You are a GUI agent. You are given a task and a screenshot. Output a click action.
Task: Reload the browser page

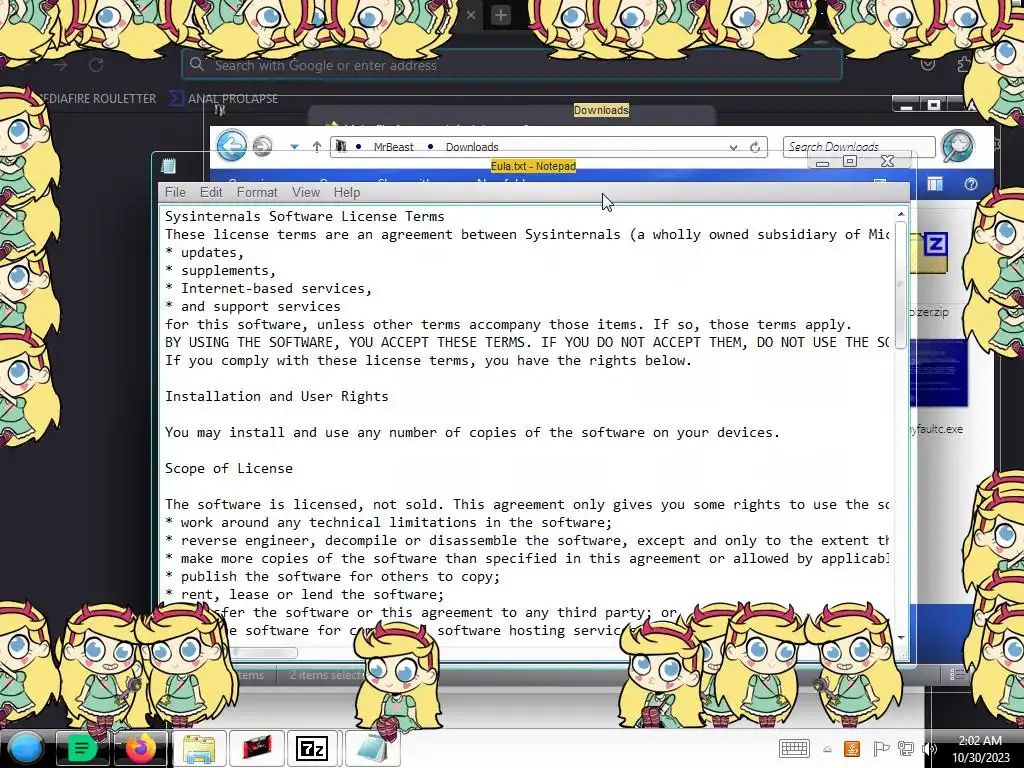coord(97,65)
